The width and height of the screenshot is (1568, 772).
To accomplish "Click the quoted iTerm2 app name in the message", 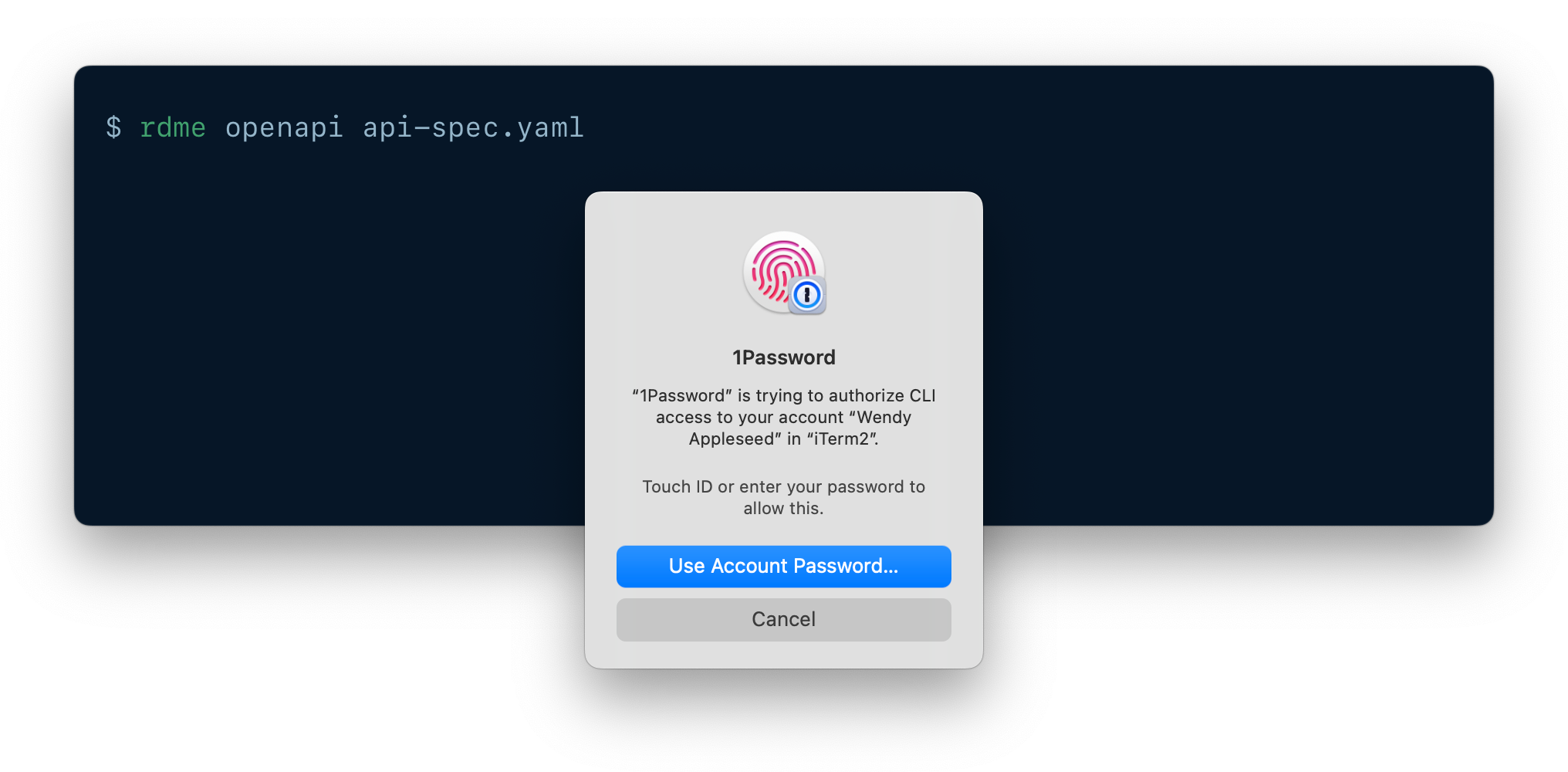I will (x=849, y=438).
